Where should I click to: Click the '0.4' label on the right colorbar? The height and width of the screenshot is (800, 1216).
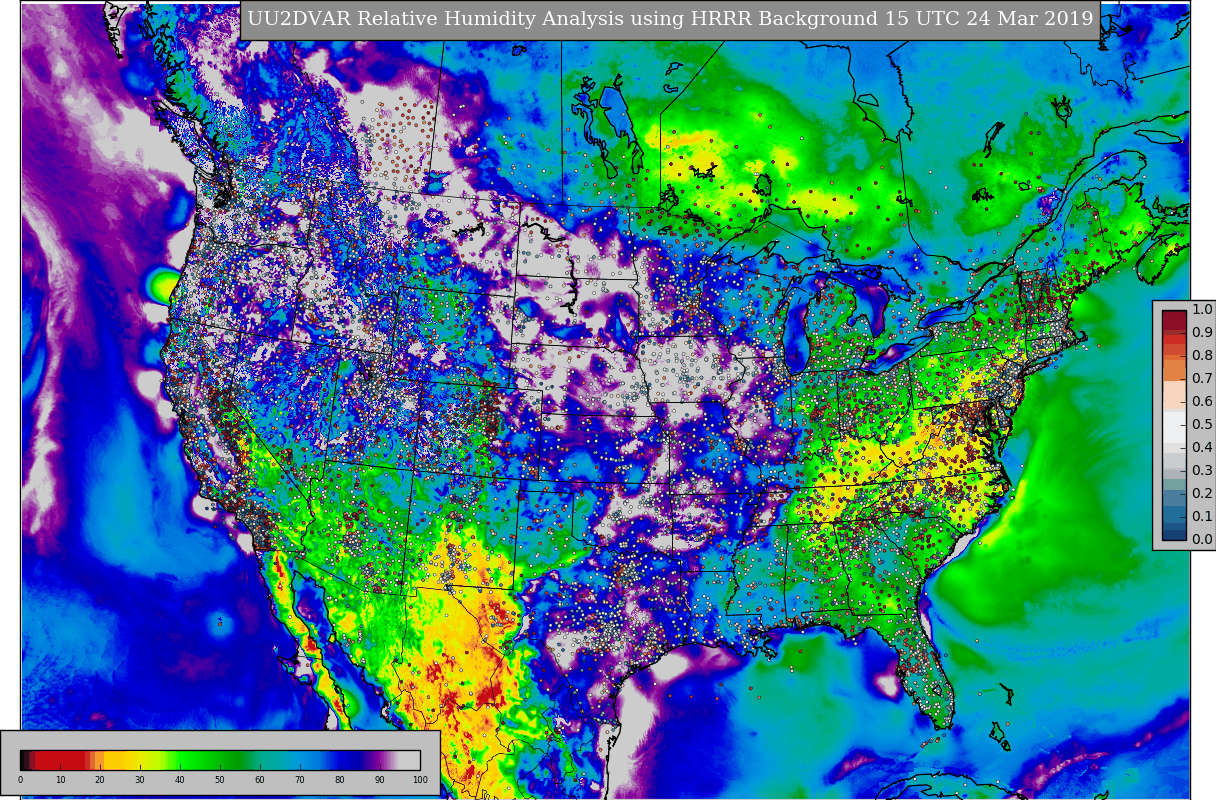[1202, 448]
